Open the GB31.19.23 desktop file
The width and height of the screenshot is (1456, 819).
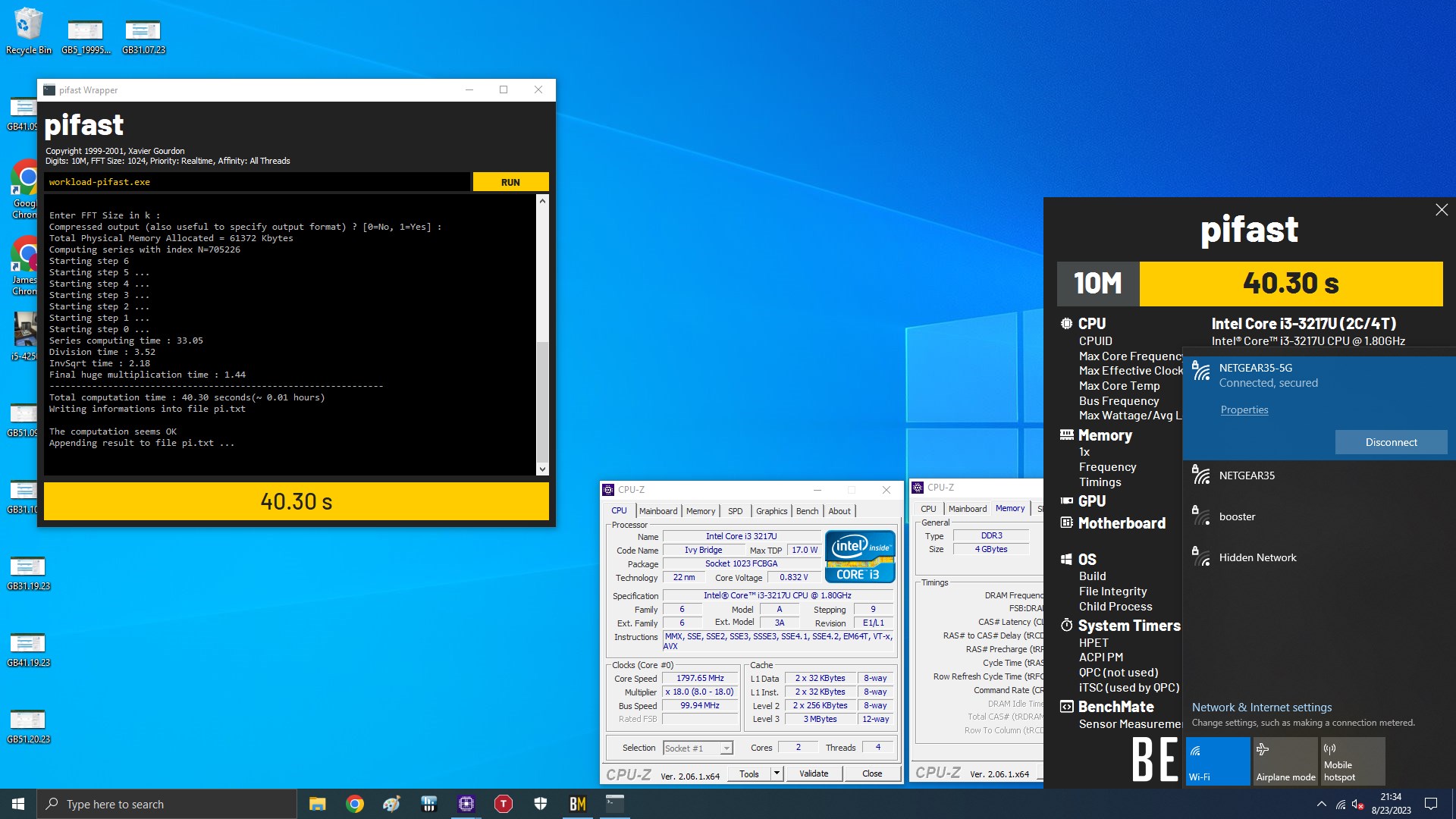(x=28, y=573)
